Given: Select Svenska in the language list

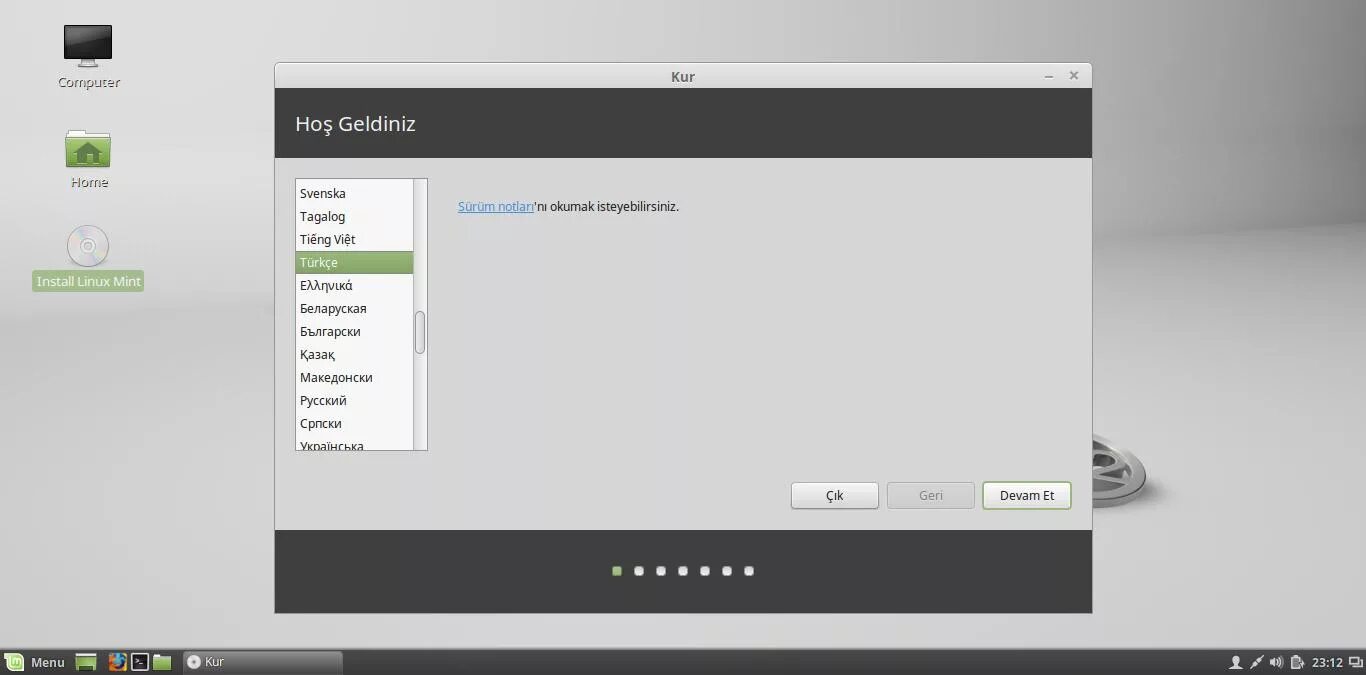Looking at the screenshot, I should point(354,193).
